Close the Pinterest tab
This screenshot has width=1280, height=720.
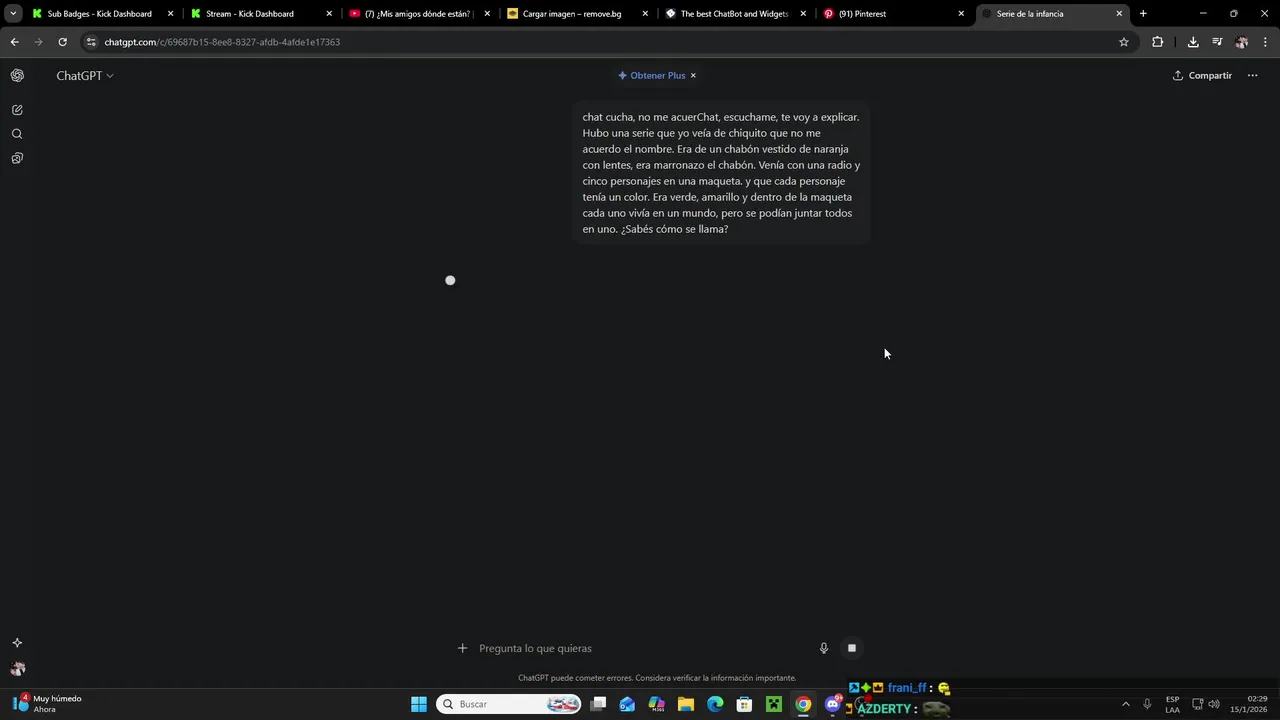(961, 14)
